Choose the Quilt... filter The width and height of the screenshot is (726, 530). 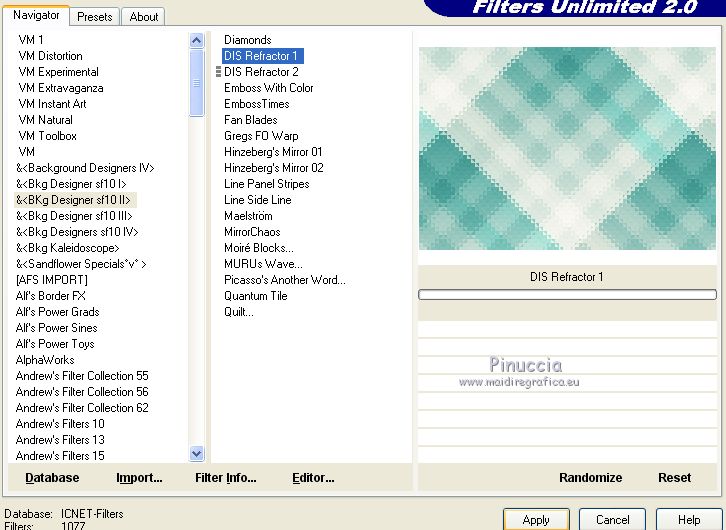[x=239, y=312]
